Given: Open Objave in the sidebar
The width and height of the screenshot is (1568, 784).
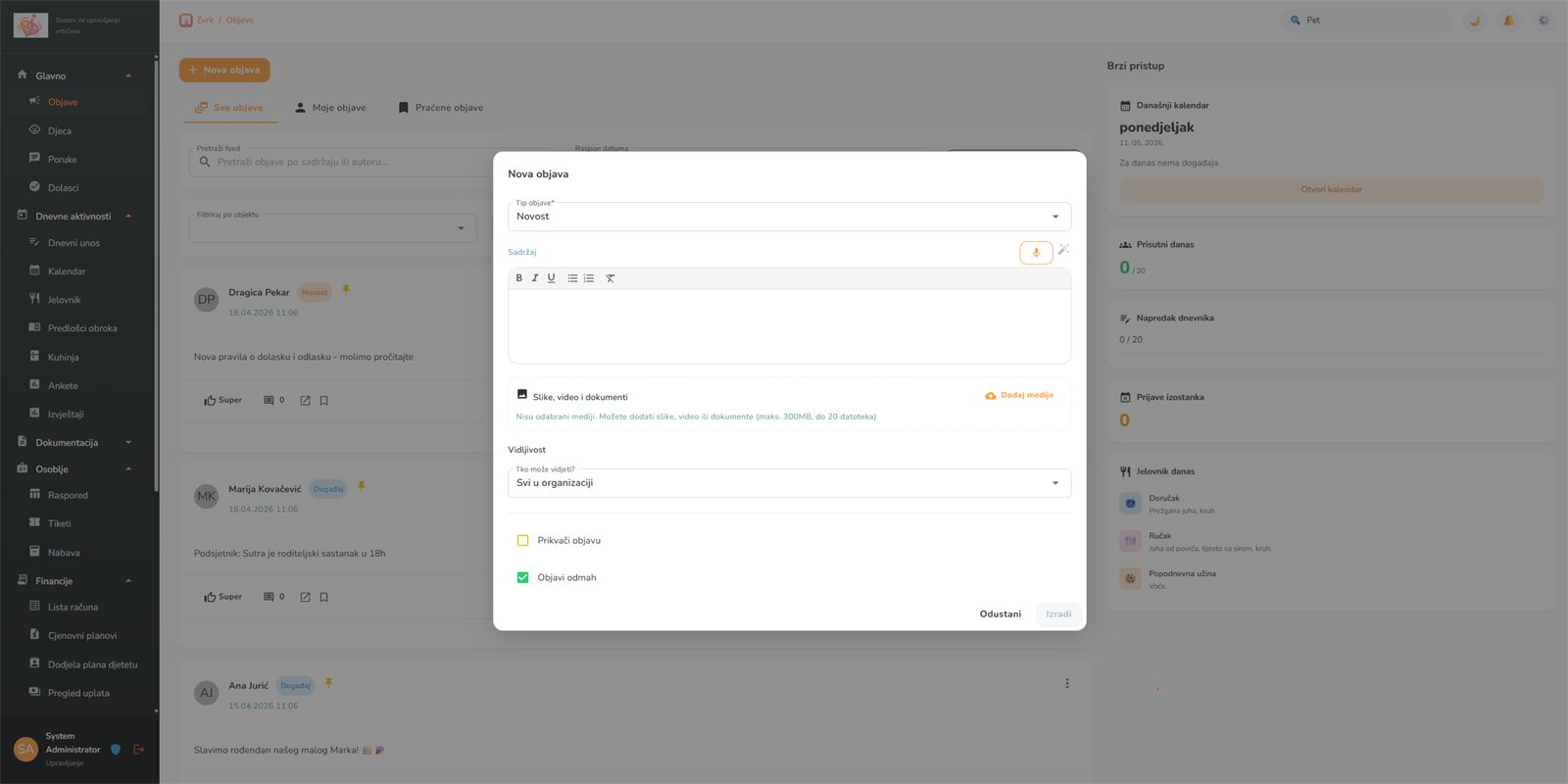Looking at the screenshot, I should pos(63,102).
